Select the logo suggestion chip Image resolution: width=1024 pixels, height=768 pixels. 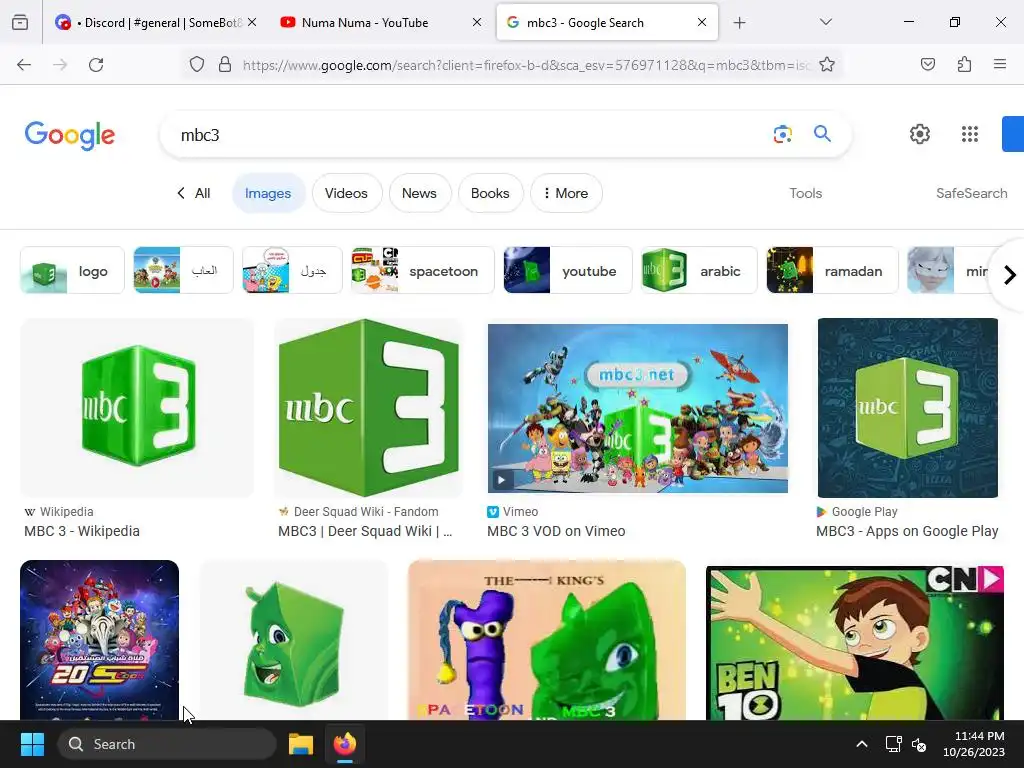(72, 270)
